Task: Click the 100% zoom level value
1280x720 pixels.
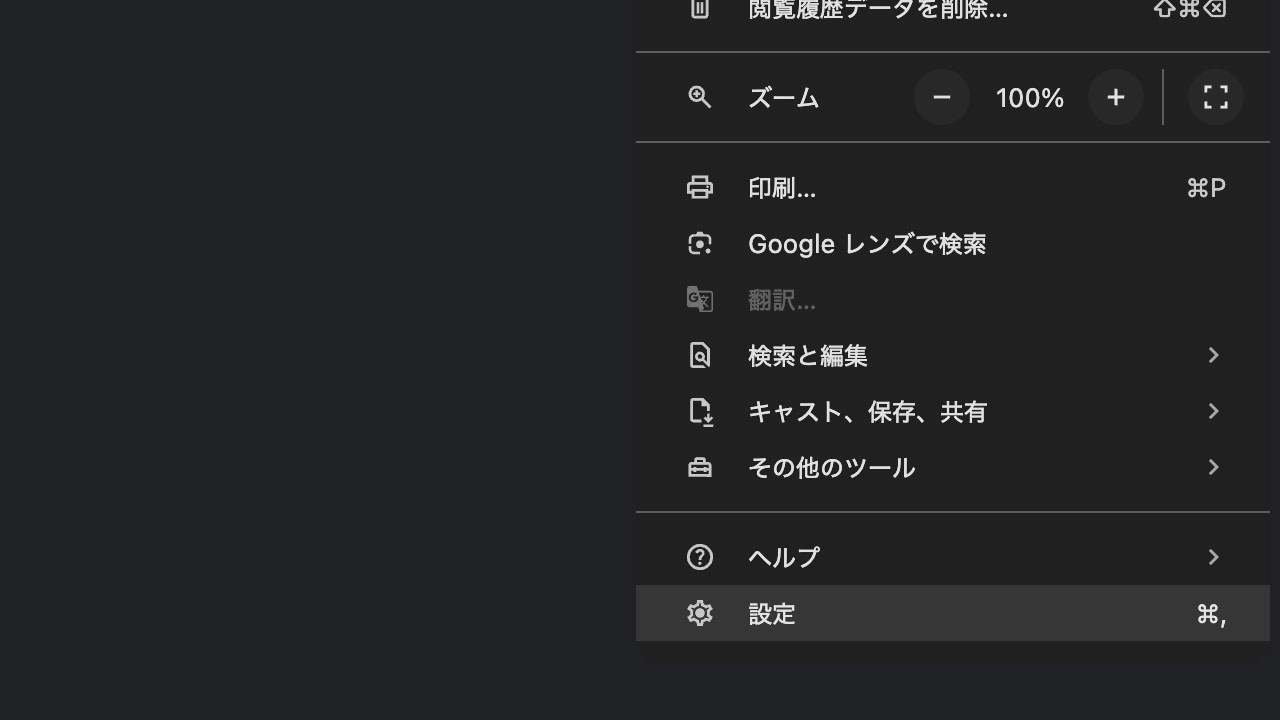Action: tap(1029, 98)
